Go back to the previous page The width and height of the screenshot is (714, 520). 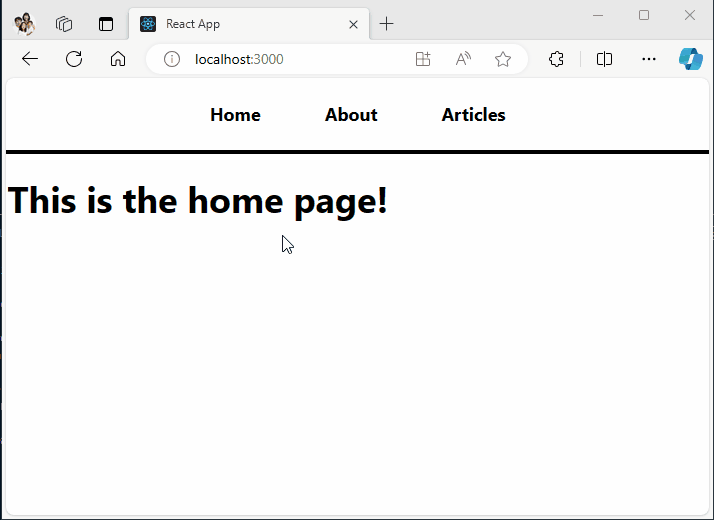coord(30,59)
